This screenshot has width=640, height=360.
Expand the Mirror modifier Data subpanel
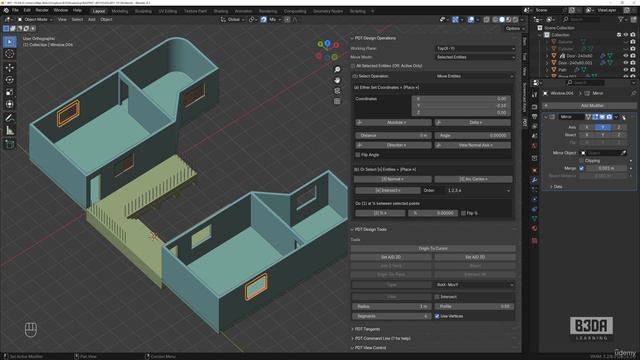coord(551,187)
